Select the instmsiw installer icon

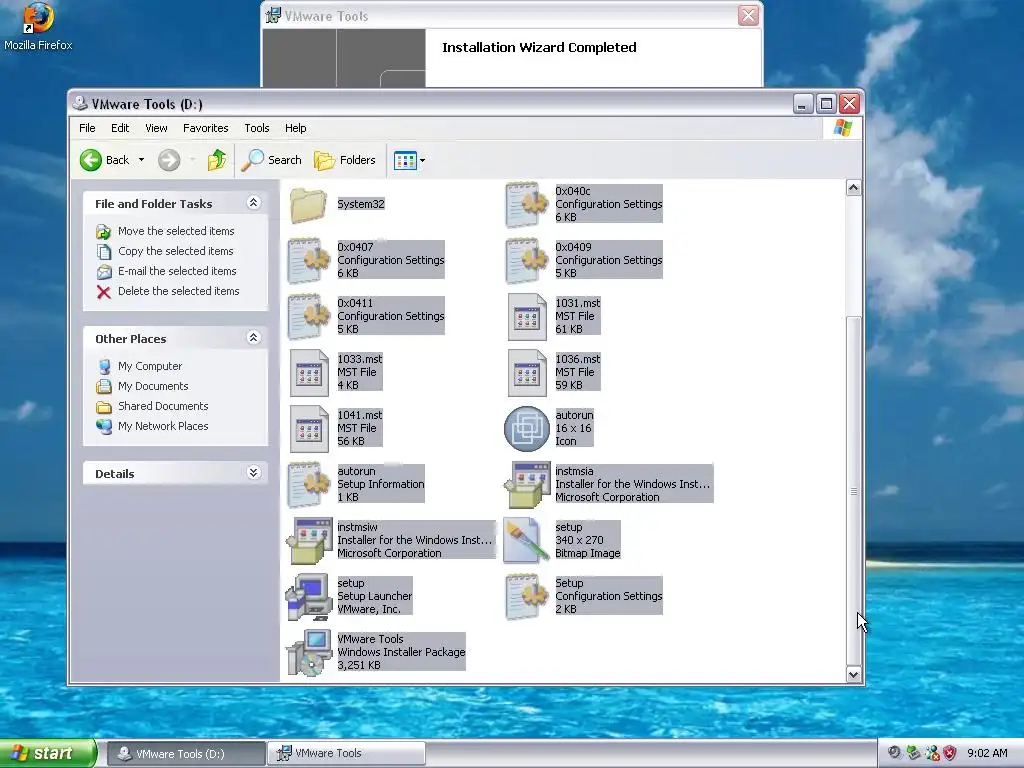point(309,541)
